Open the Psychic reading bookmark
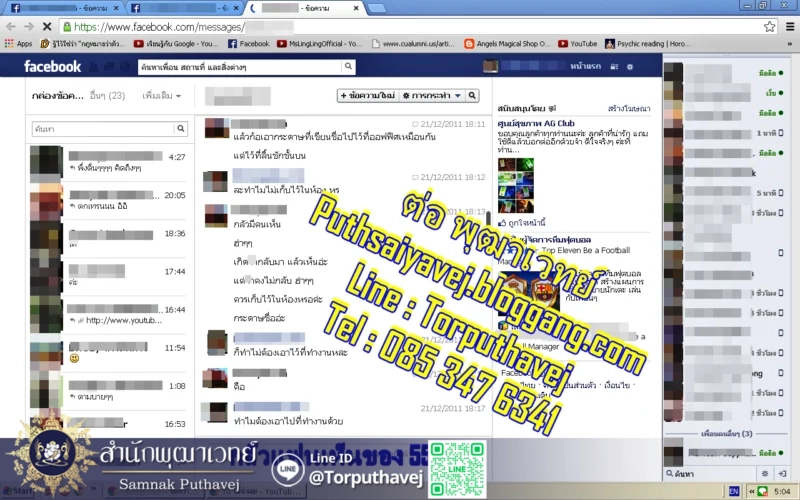This screenshot has width=800, height=500. click(648, 44)
